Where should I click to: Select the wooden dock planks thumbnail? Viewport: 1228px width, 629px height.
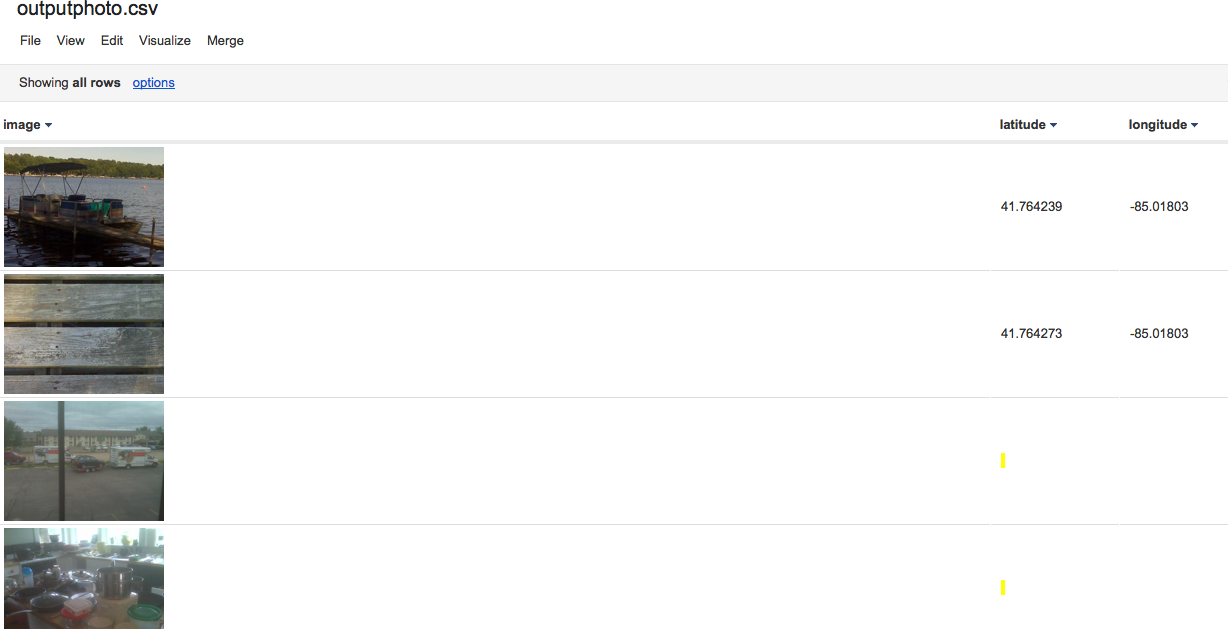pyautogui.click(x=84, y=334)
